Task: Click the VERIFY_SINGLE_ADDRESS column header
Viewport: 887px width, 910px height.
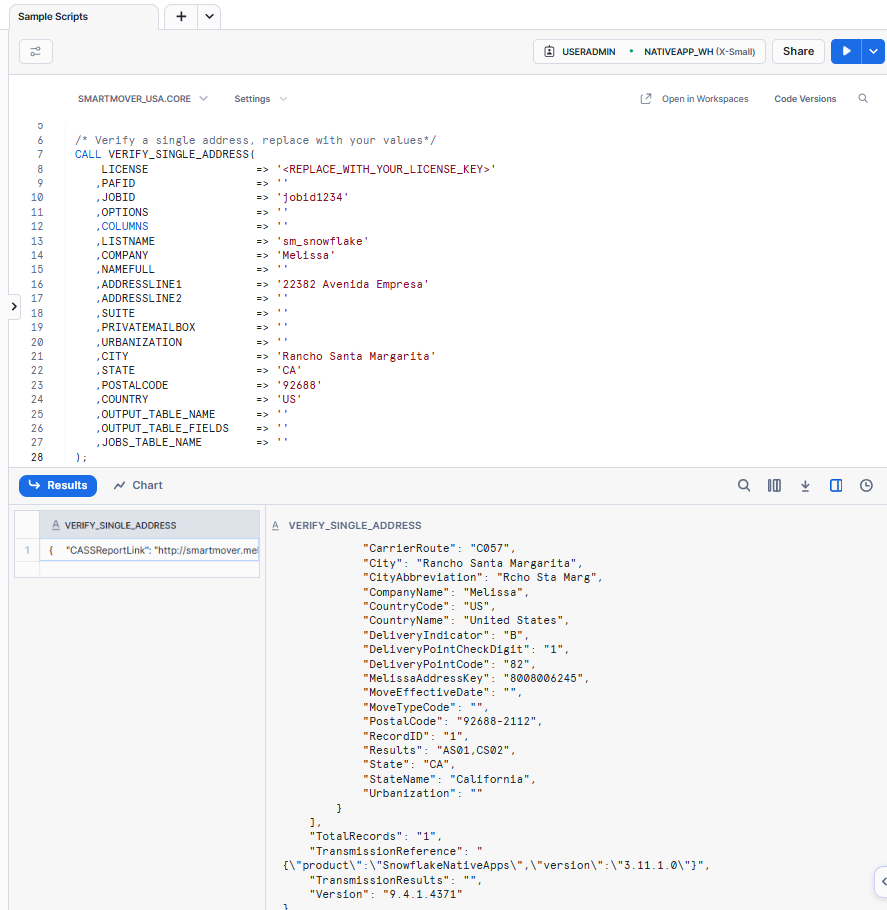Action: [x=149, y=525]
